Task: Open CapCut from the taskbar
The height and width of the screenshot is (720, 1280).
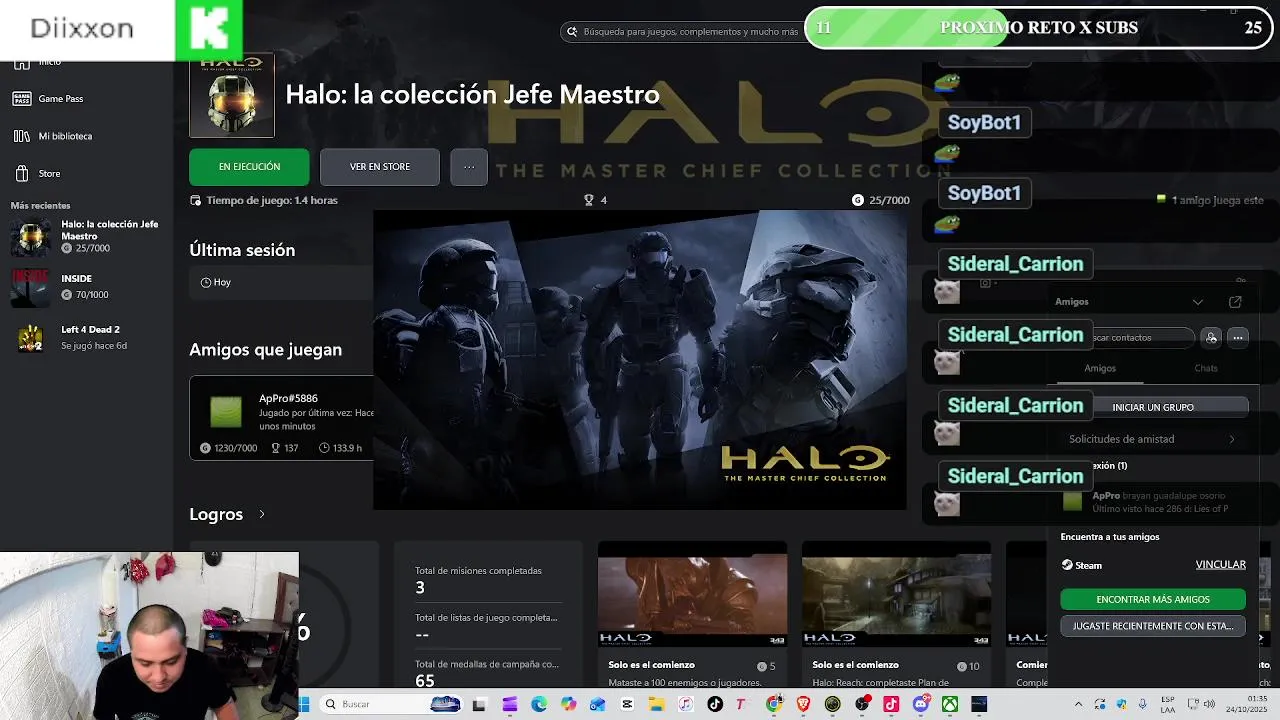Action: point(627,704)
